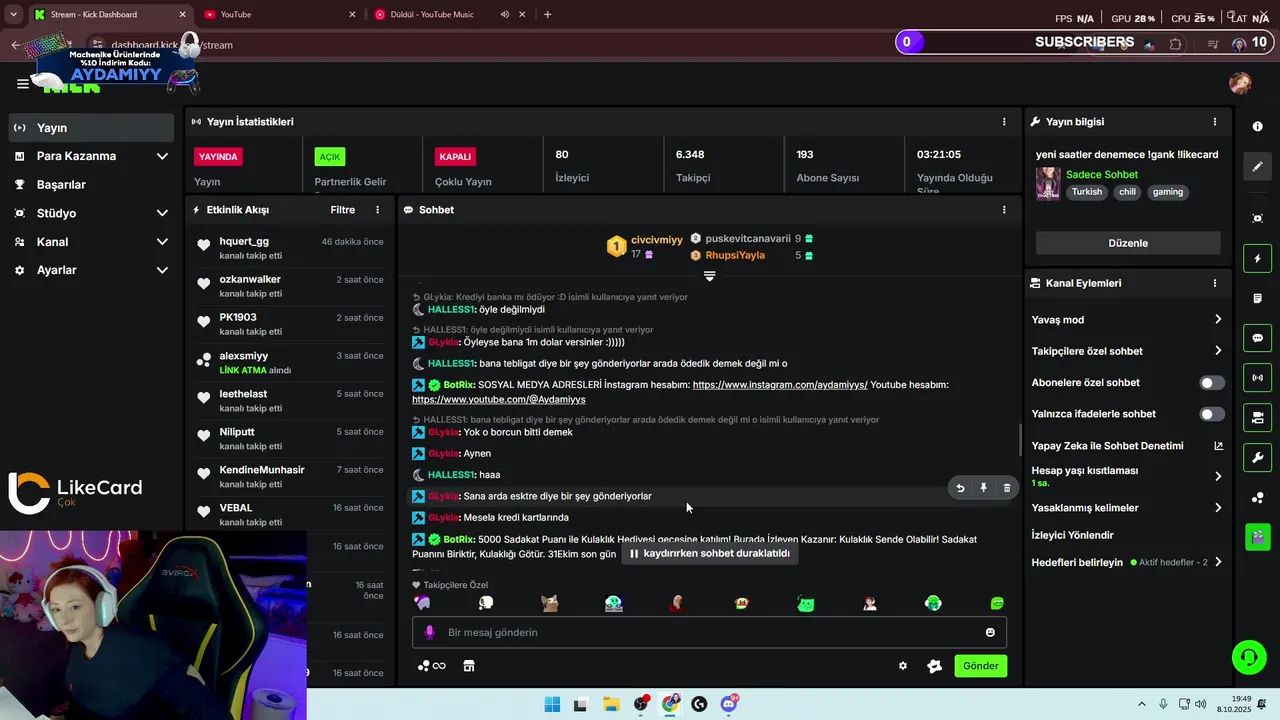Click the three-dots points icon in the right sidebar
This screenshot has height=720, width=1280.
(x=1258, y=498)
